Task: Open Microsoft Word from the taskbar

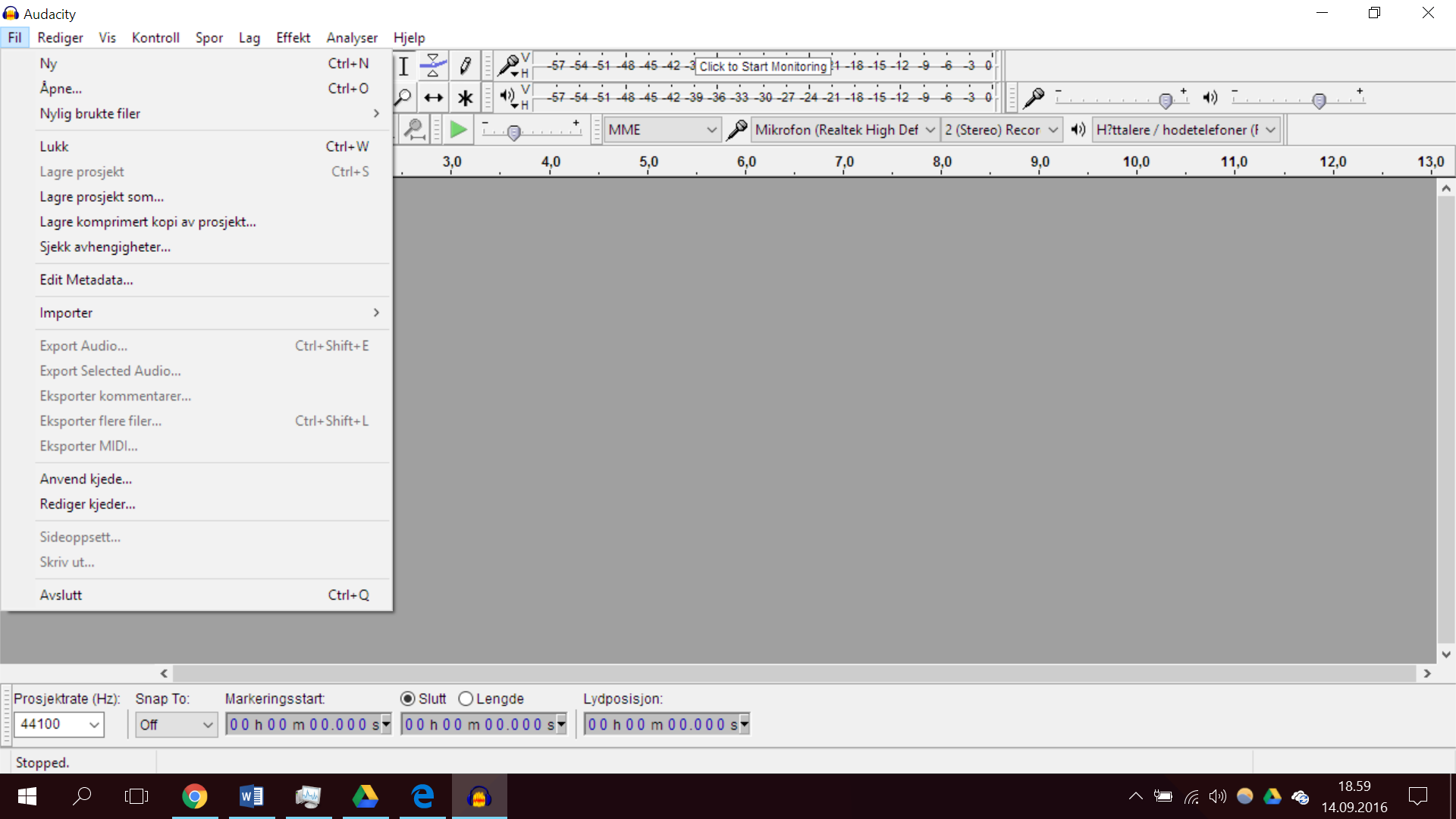Action: (252, 796)
